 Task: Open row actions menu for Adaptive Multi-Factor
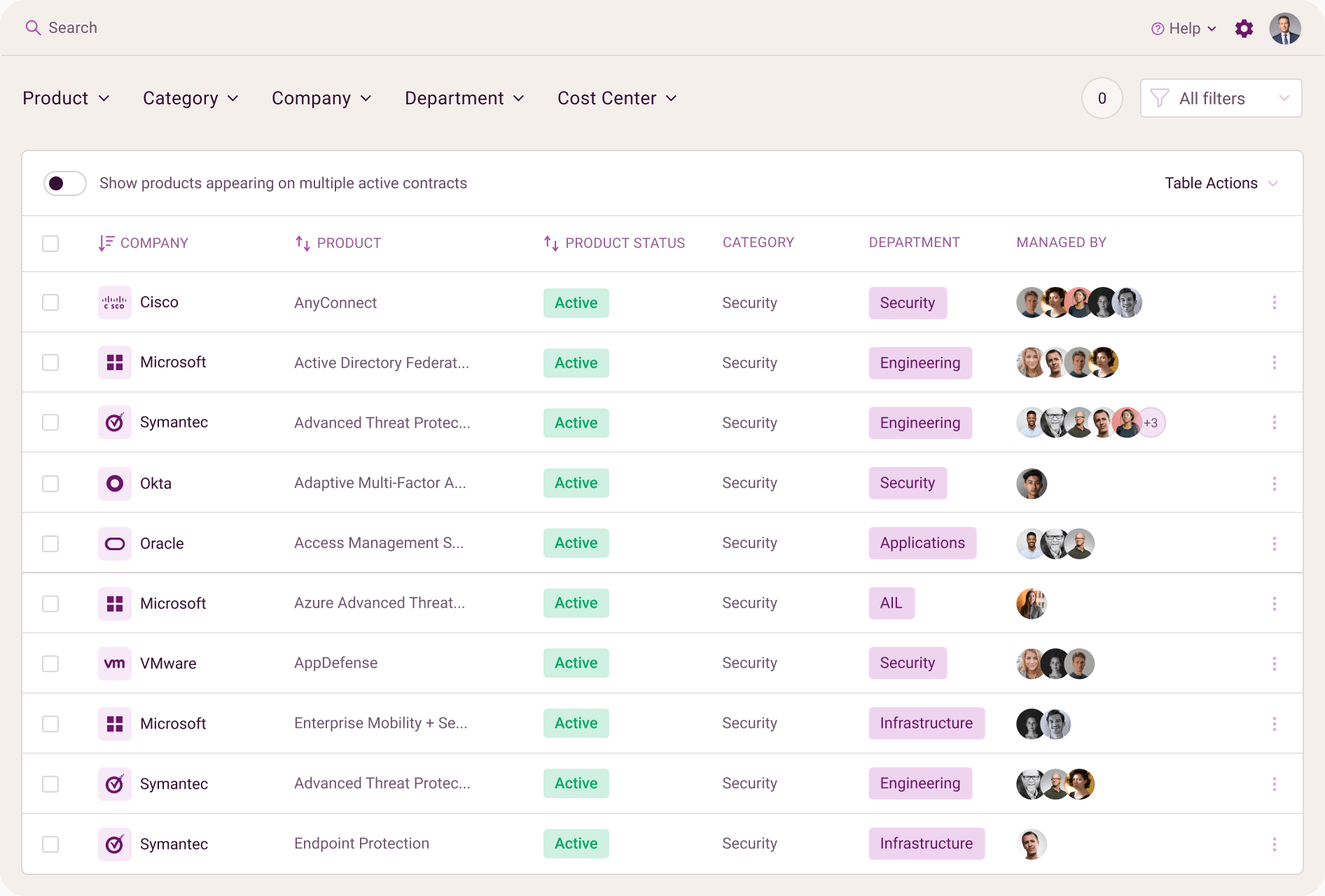[1275, 484]
